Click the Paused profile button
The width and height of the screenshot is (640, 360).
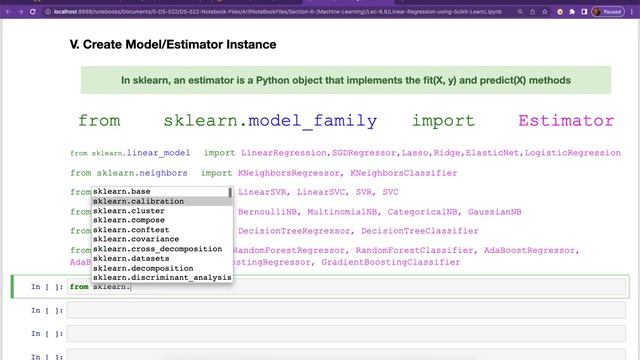pos(608,12)
